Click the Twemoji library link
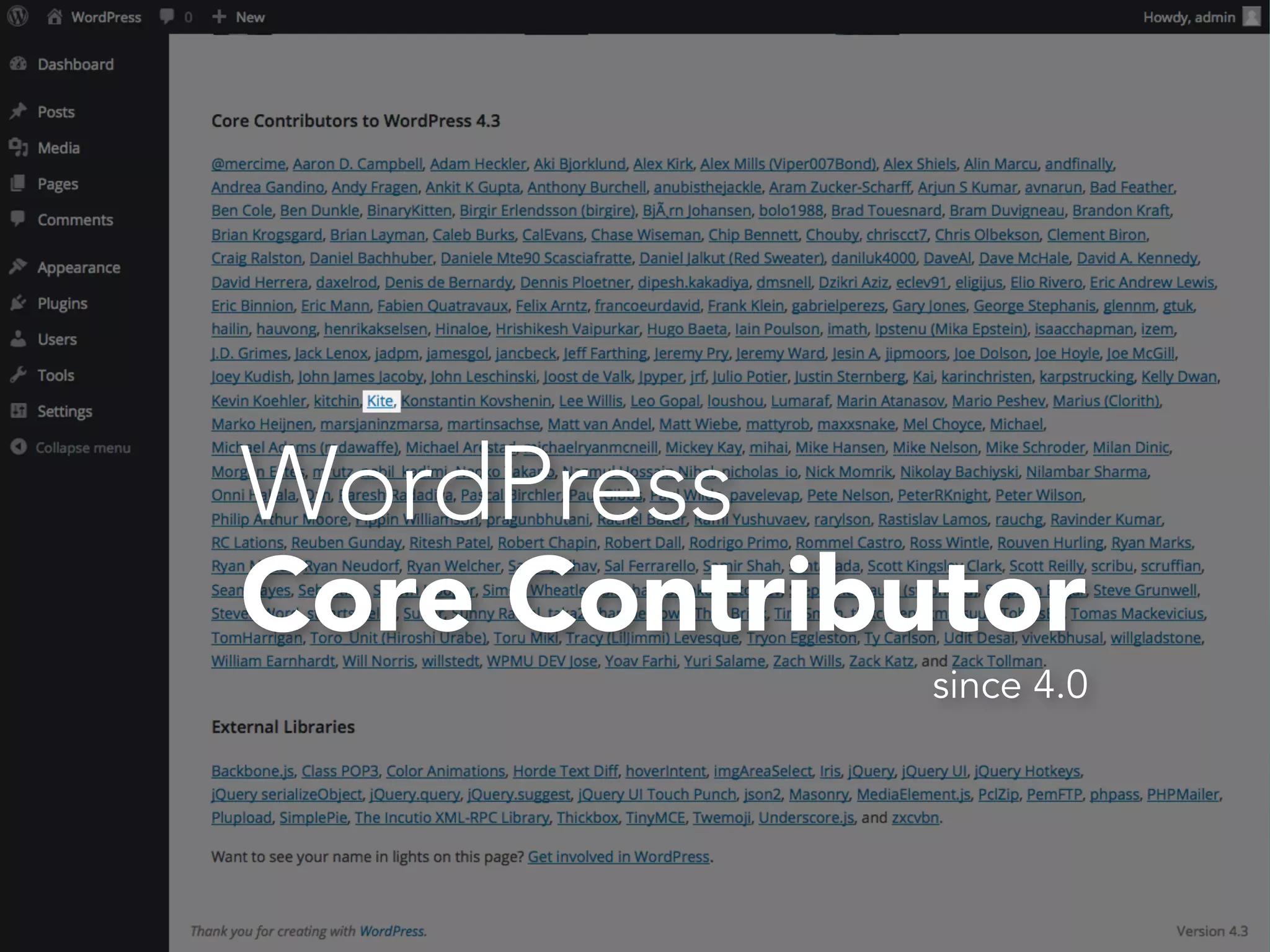The image size is (1270, 952). [x=722, y=818]
